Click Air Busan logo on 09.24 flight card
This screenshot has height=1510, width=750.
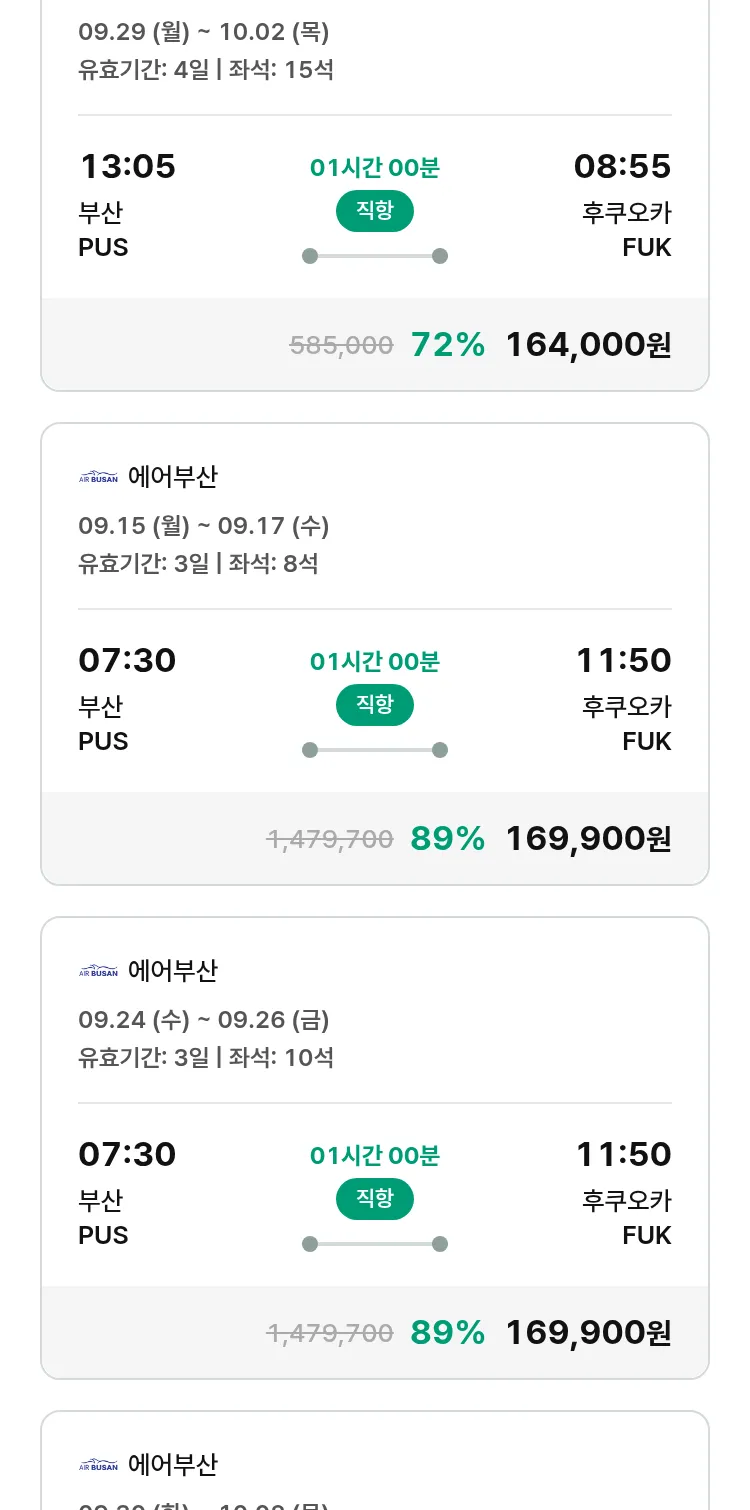coord(98,971)
